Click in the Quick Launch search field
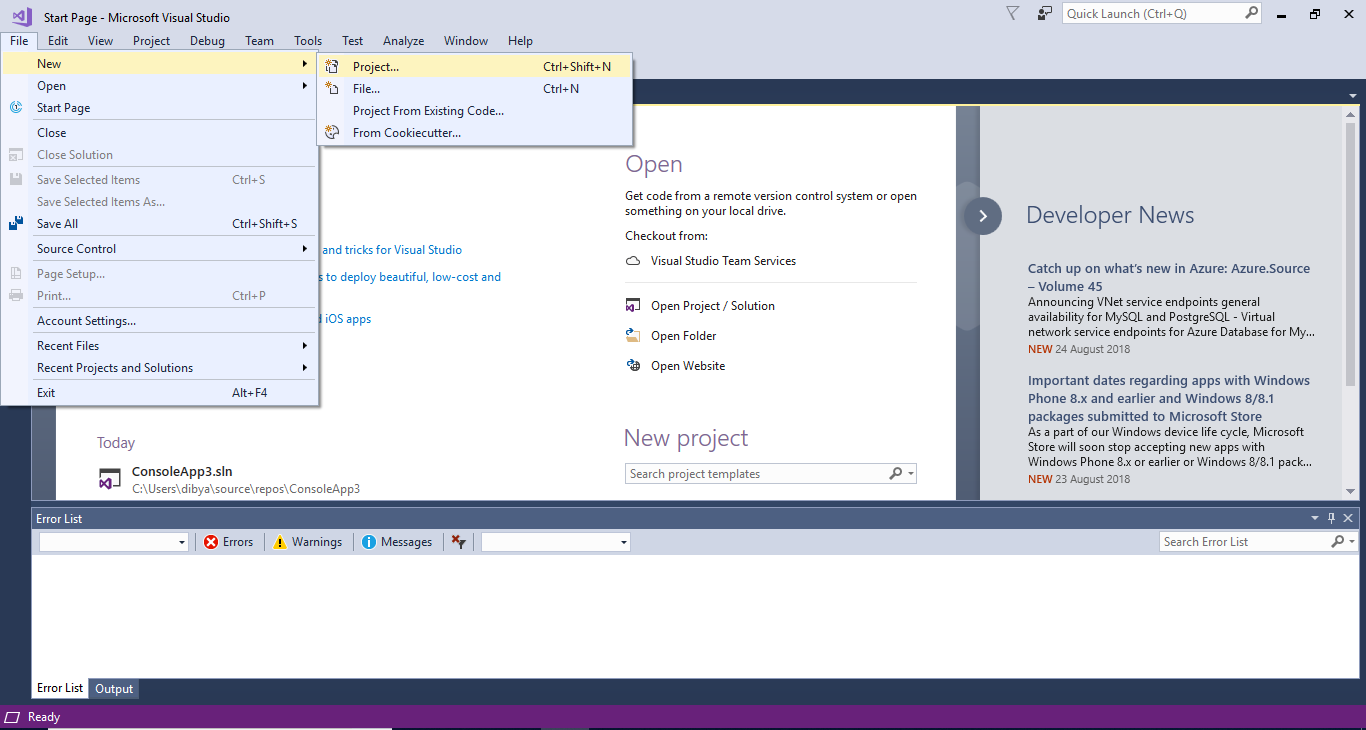Screen dimensions: 1366x730 (x=1153, y=14)
